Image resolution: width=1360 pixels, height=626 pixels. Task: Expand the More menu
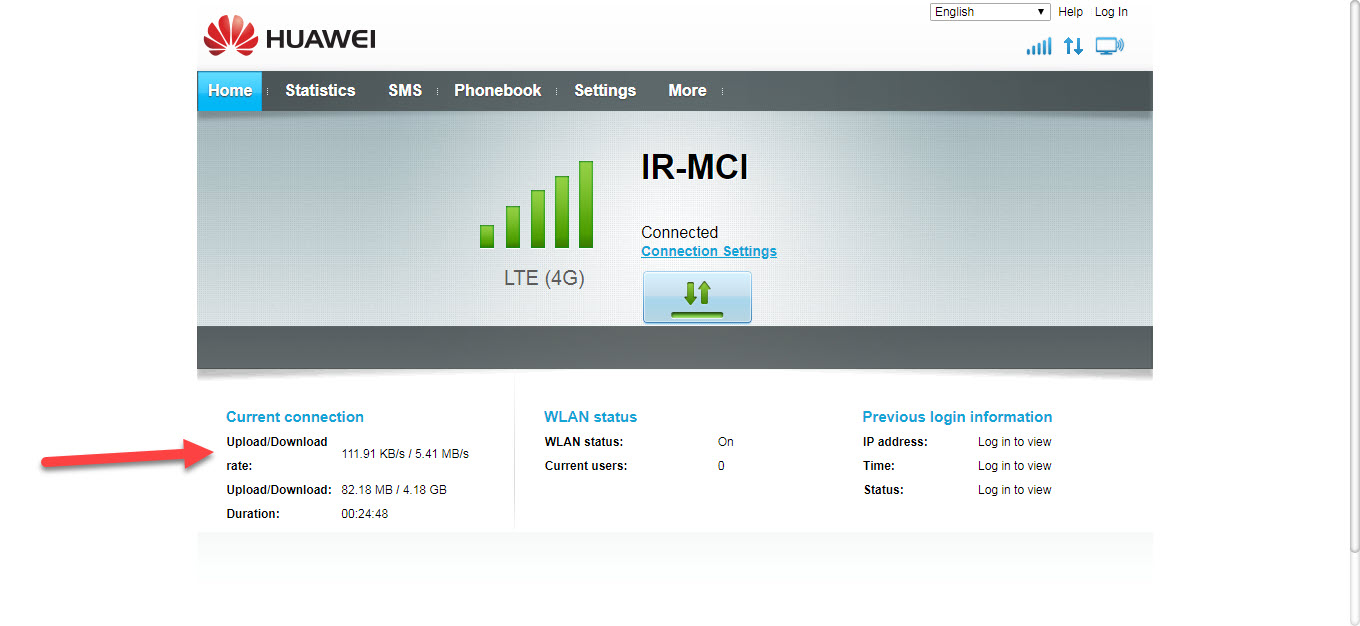(x=687, y=91)
